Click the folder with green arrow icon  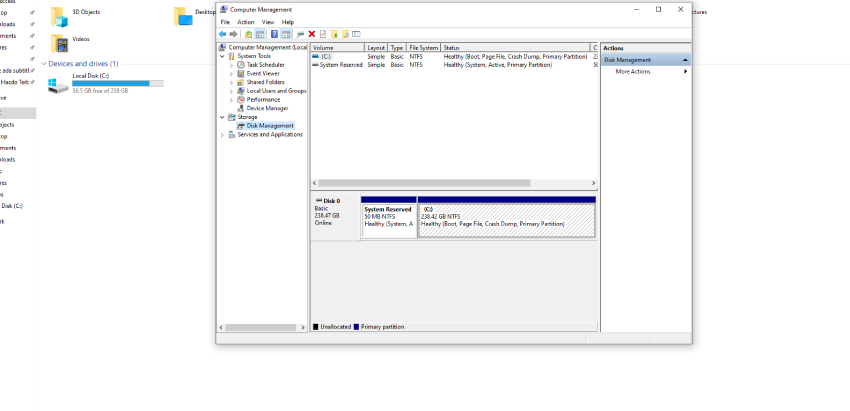click(x=334, y=34)
